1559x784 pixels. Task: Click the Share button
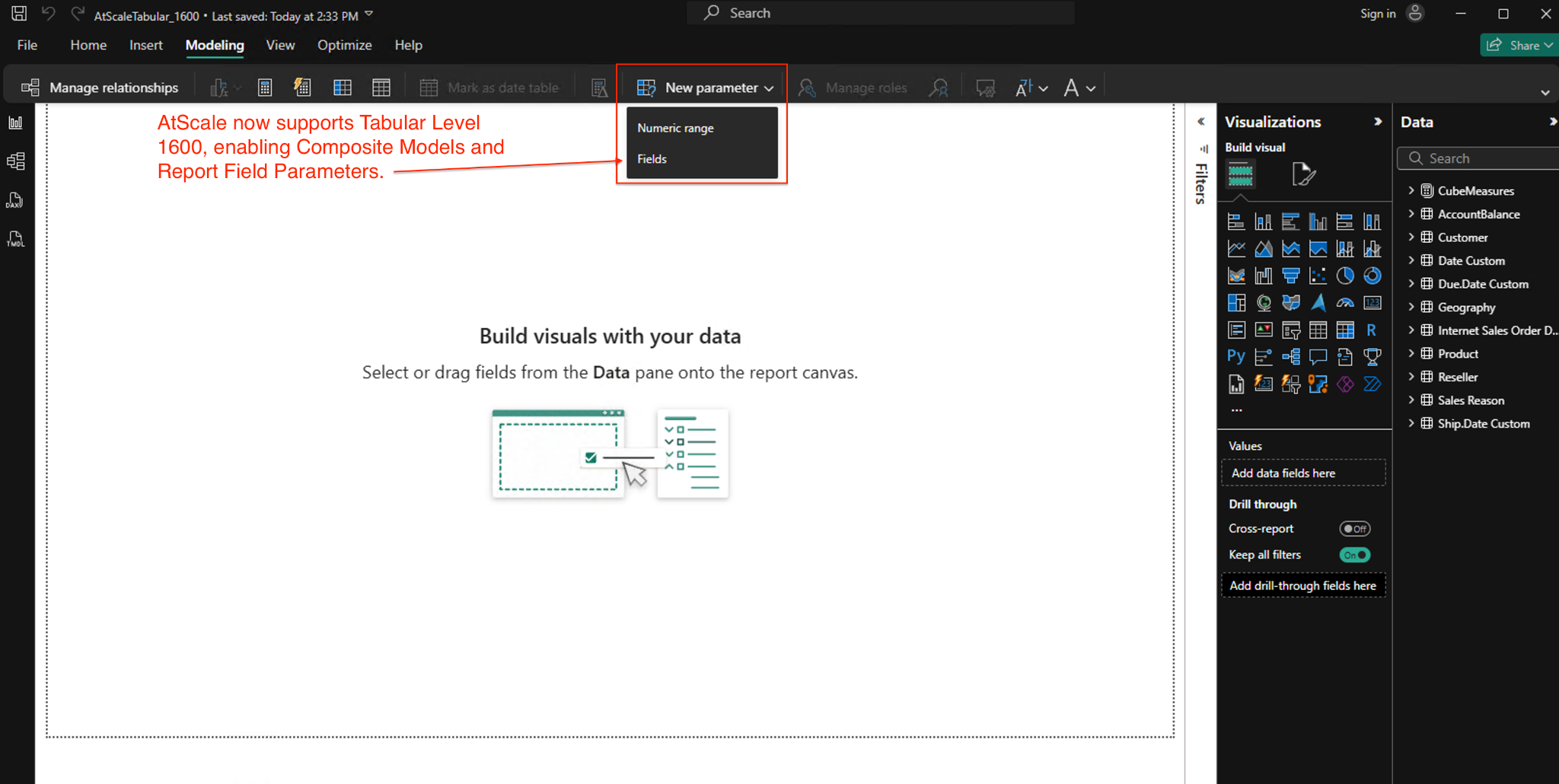(x=1519, y=45)
